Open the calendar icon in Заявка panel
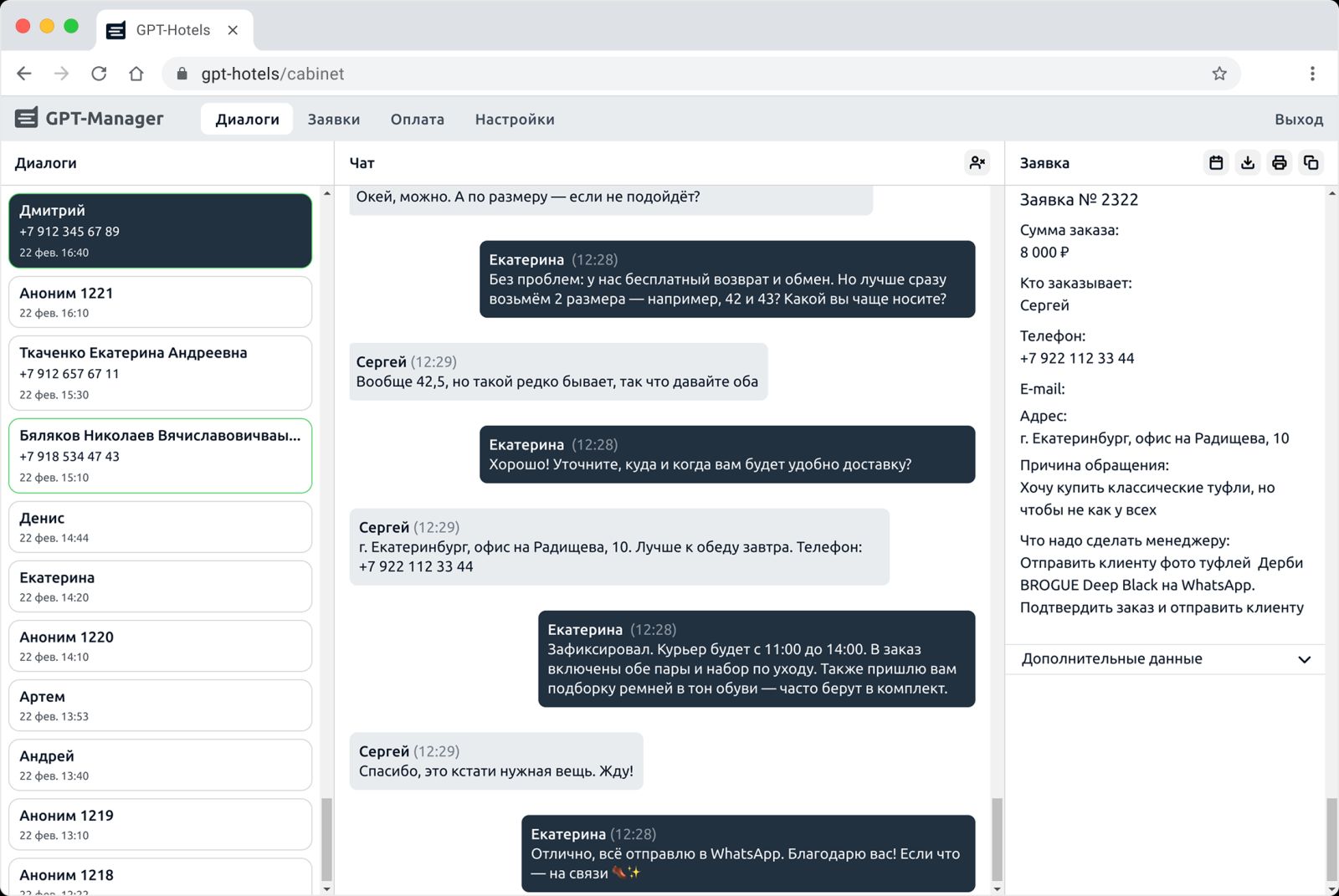Screen dimensions: 1339x896 pyautogui.click(x=1216, y=162)
